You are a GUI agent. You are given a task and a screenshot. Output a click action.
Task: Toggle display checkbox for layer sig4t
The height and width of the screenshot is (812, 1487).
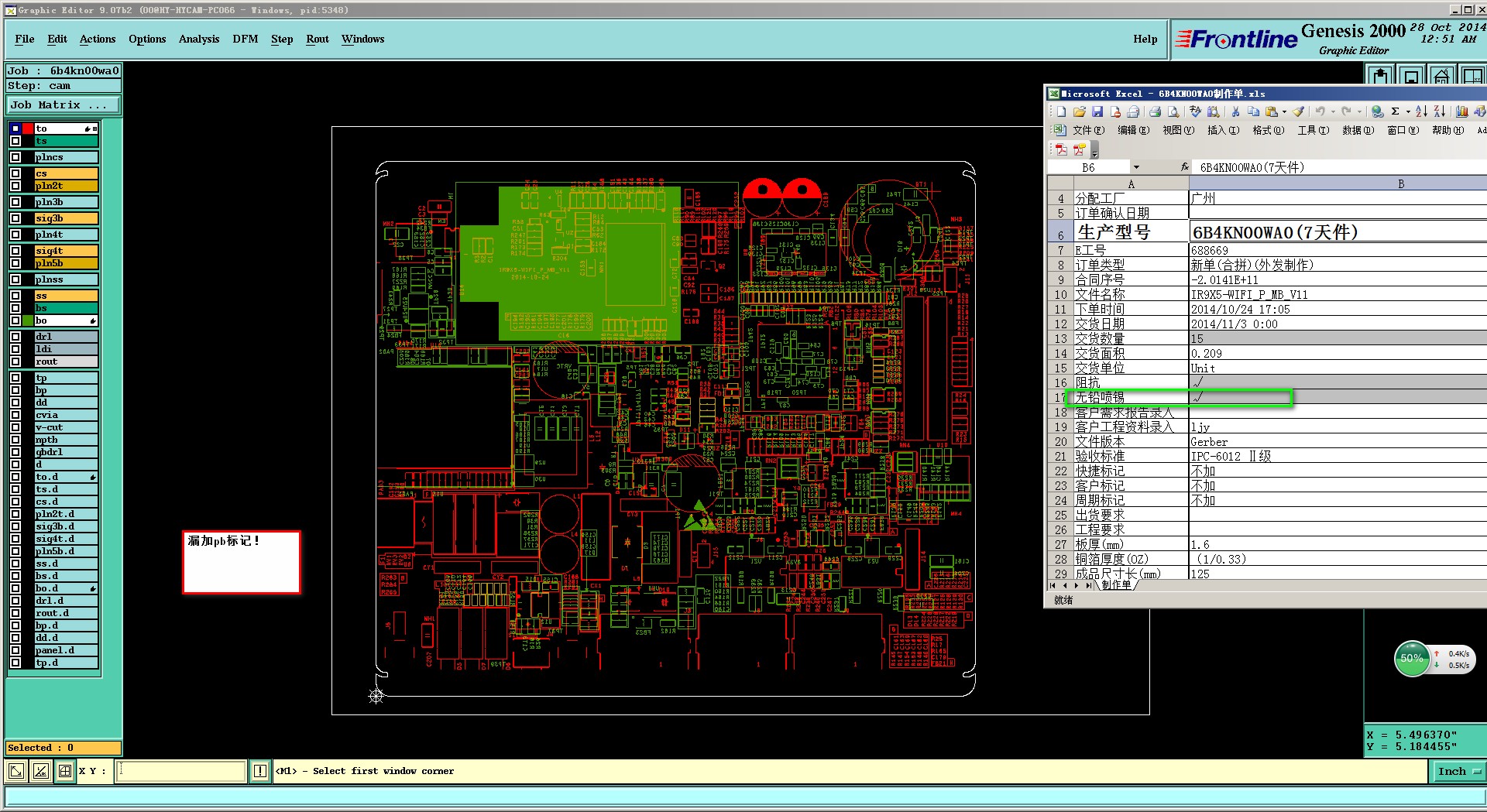(15, 251)
